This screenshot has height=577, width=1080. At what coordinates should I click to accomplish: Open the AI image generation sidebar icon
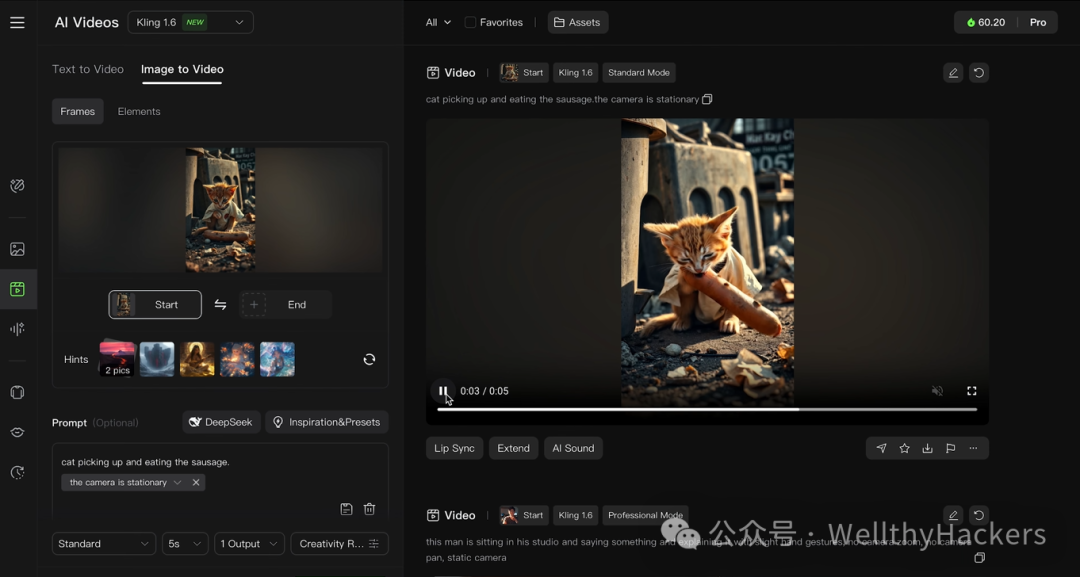click(17, 249)
